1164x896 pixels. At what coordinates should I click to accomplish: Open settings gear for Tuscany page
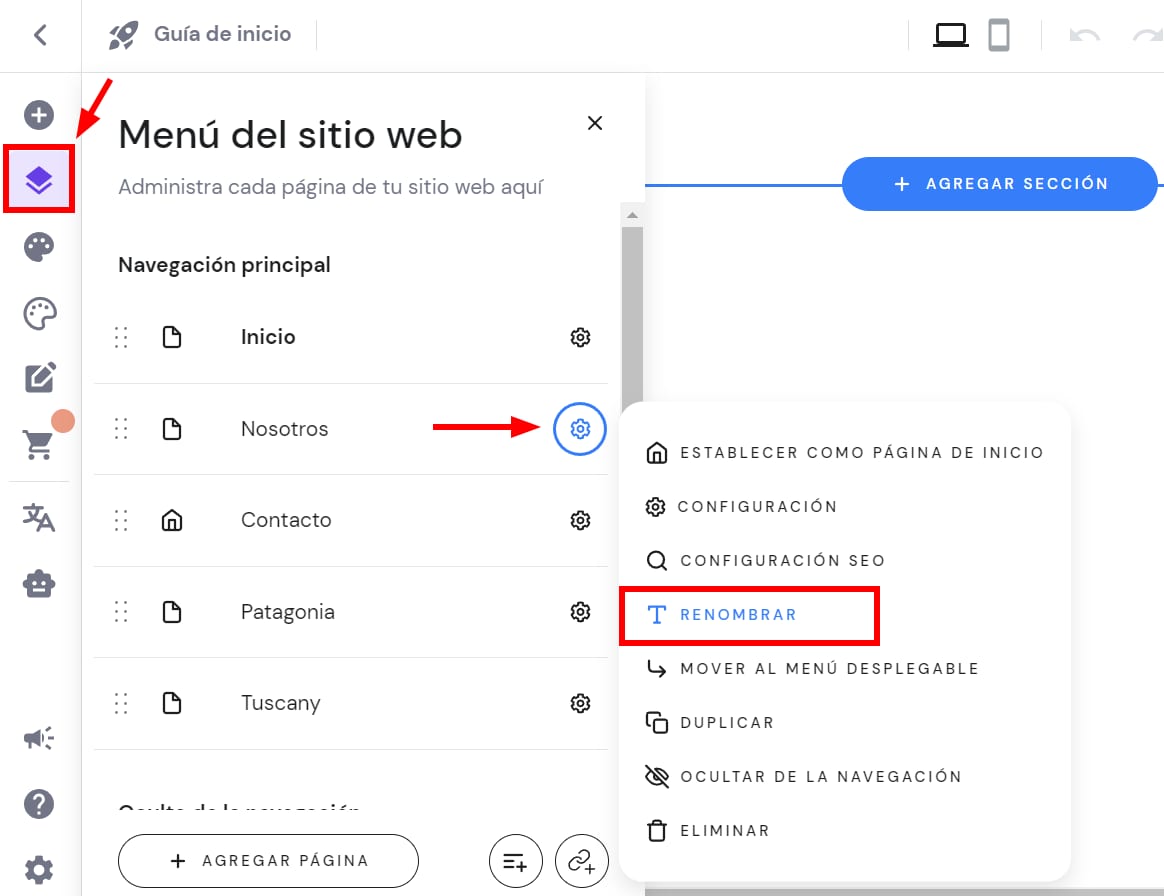(x=580, y=703)
